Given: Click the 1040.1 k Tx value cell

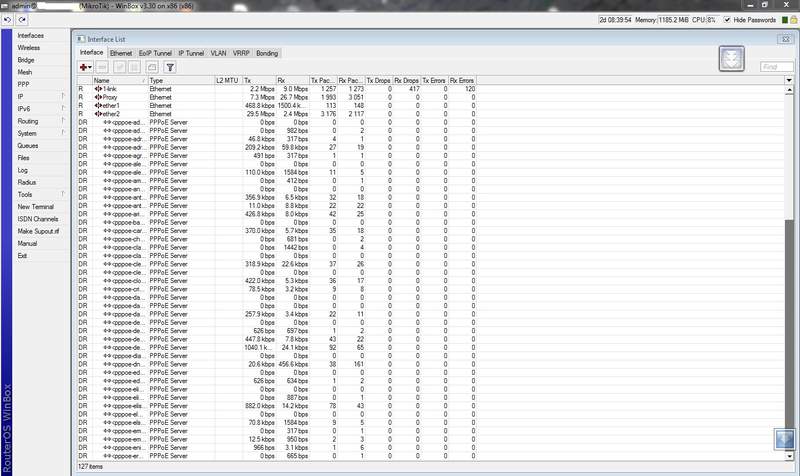Looking at the screenshot, I should (x=259, y=347).
